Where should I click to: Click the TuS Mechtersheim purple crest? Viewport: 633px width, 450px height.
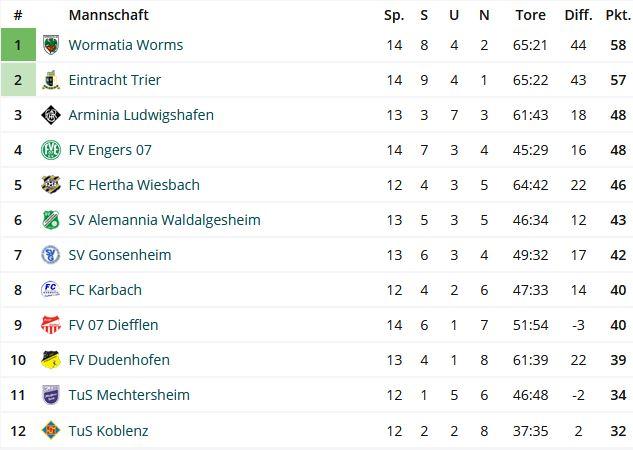[x=51, y=395]
